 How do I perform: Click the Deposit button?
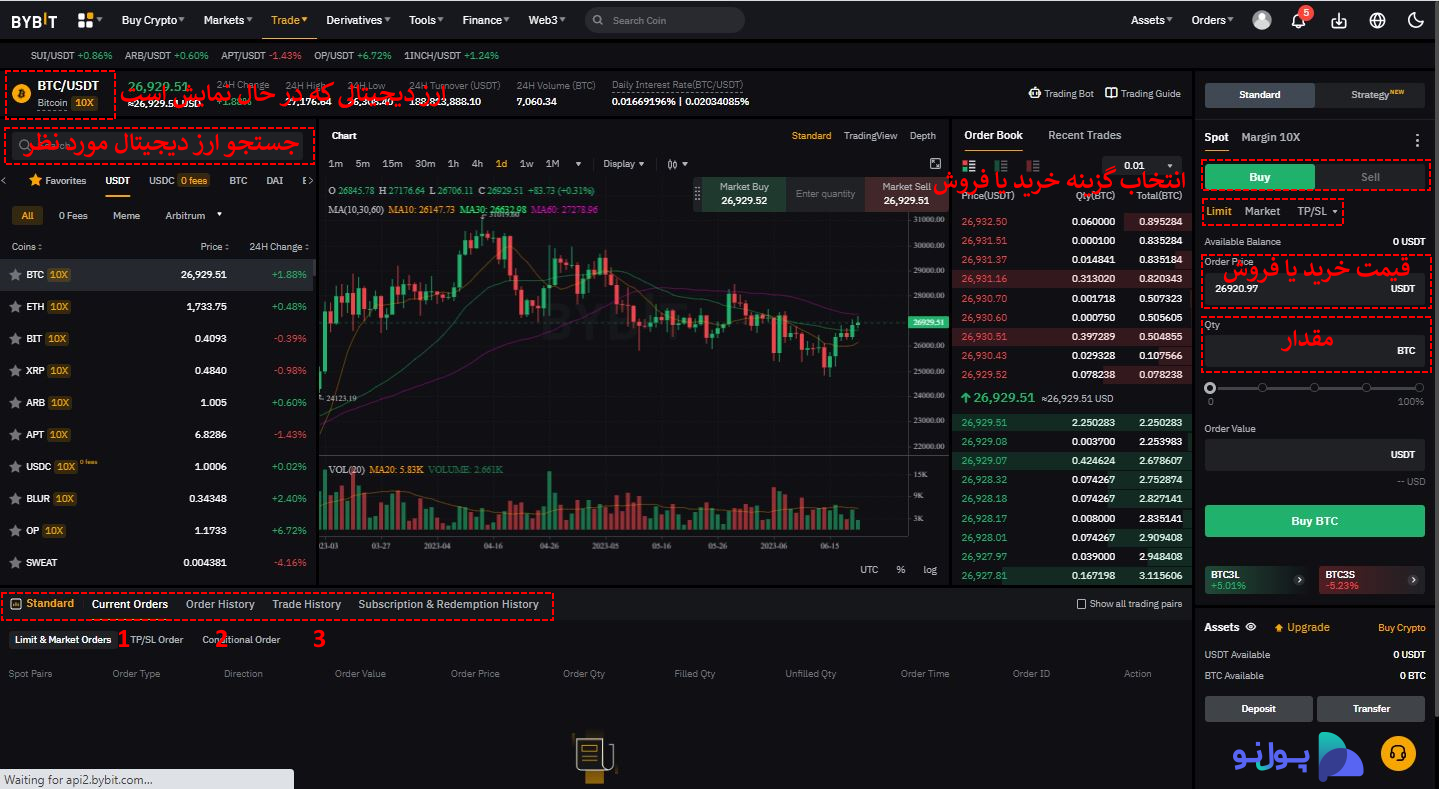click(1258, 708)
